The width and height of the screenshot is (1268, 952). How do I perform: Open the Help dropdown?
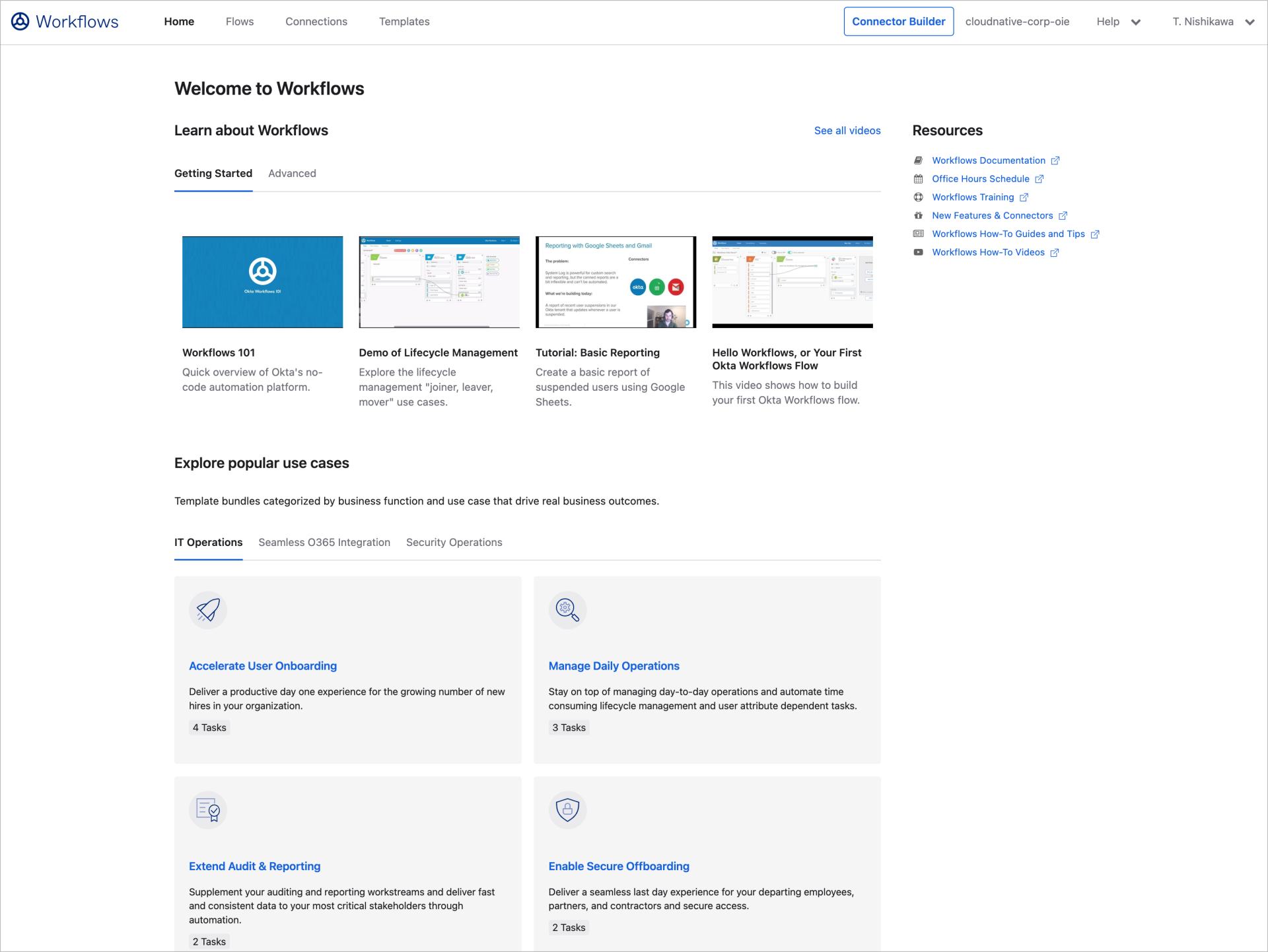click(x=1119, y=21)
